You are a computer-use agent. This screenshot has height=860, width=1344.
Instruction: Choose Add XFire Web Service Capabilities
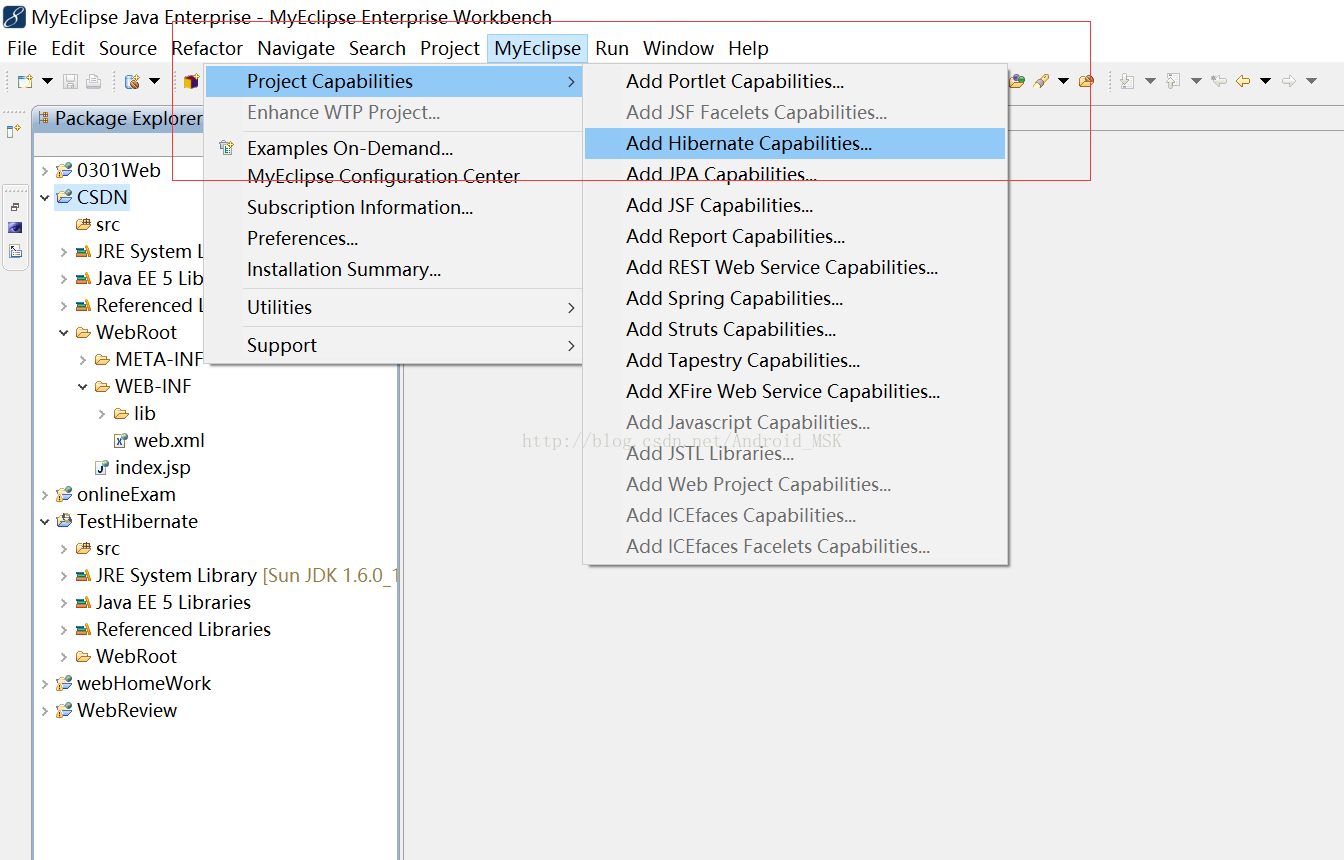click(795, 391)
